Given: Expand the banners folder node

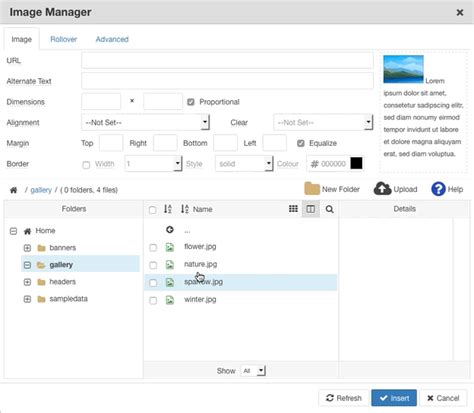Looking at the screenshot, I should (x=27, y=248).
